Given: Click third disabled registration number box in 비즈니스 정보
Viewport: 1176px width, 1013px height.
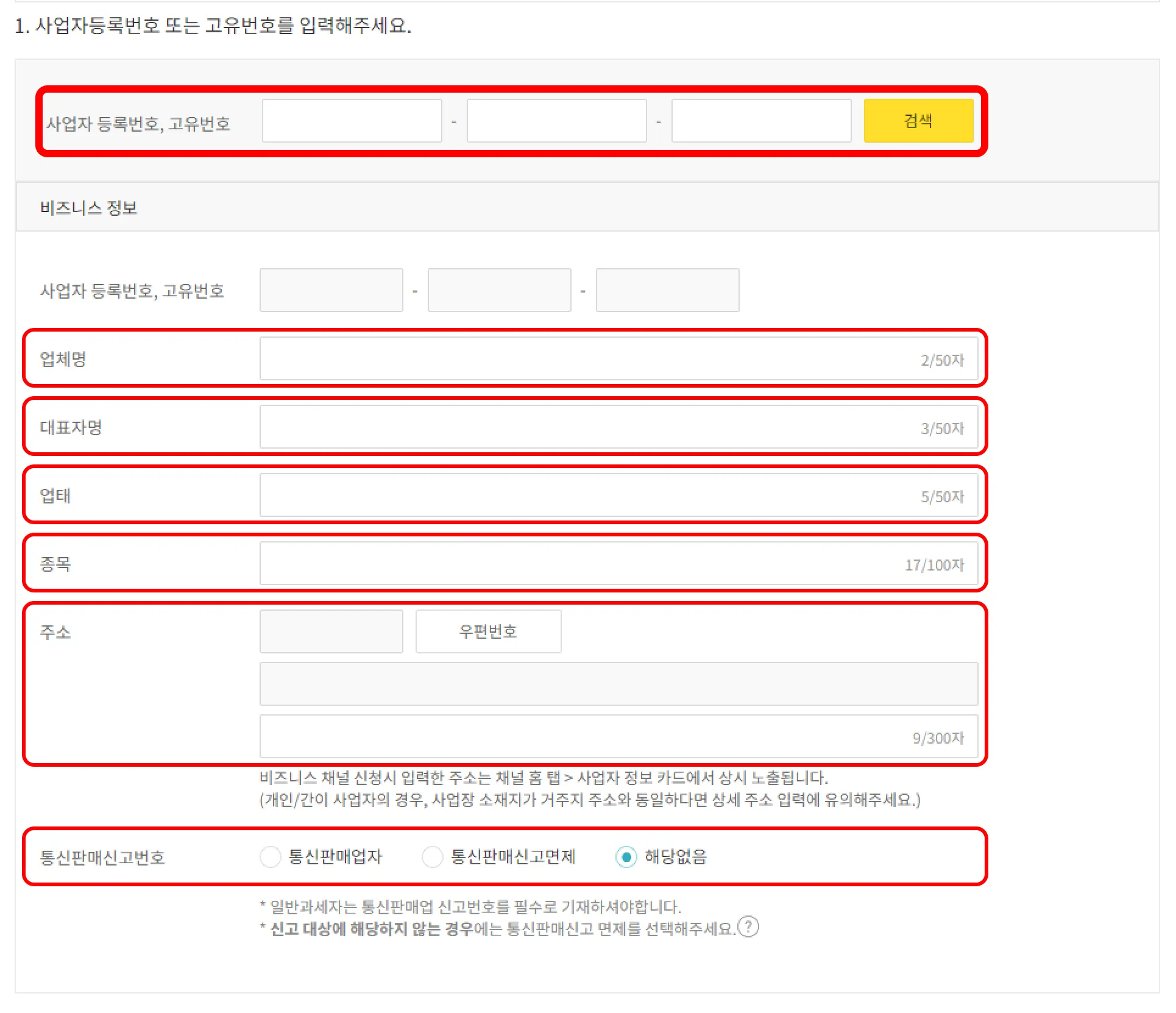Looking at the screenshot, I should [667, 290].
